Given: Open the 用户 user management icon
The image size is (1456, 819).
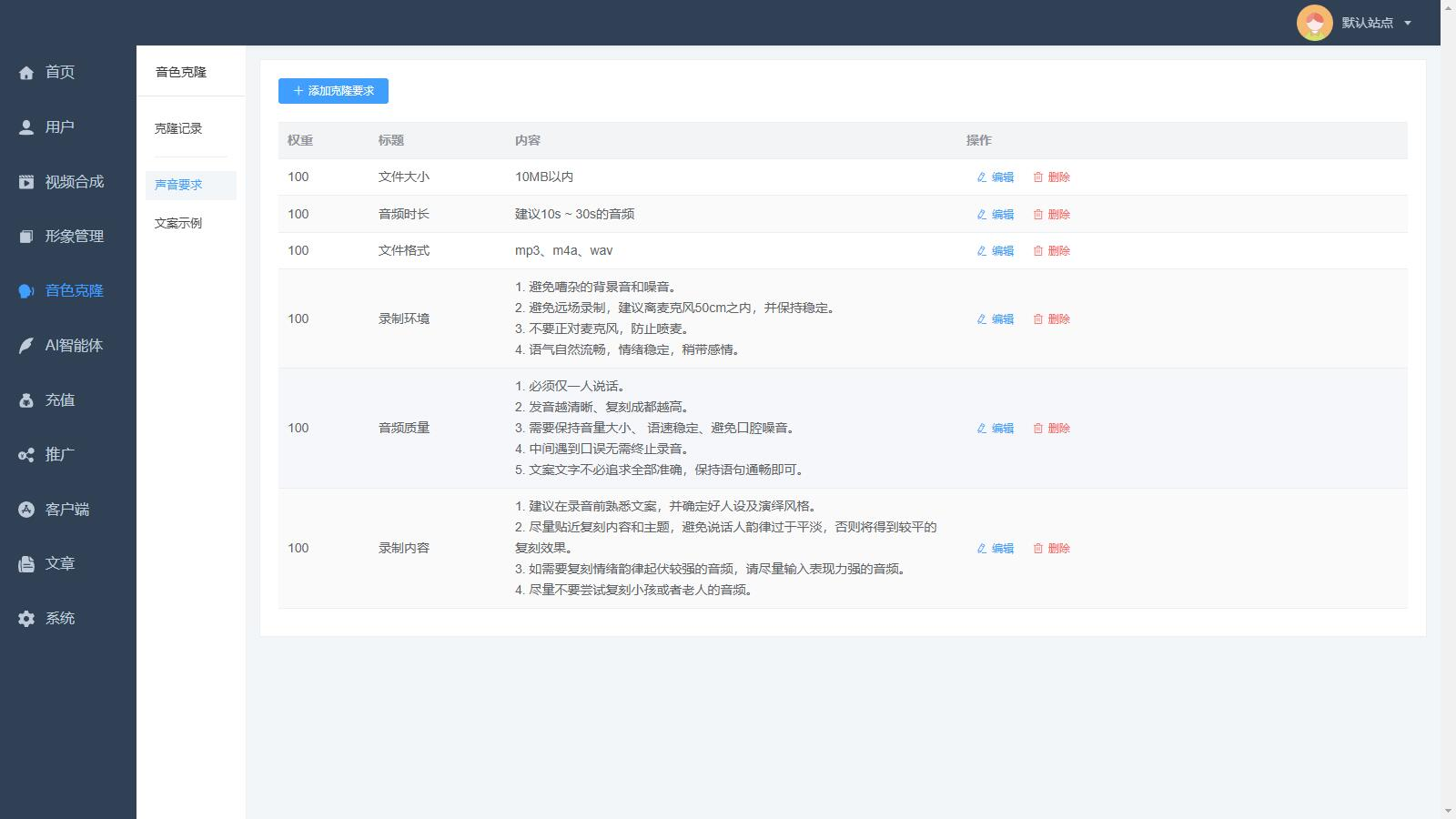Looking at the screenshot, I should [25, 126].
